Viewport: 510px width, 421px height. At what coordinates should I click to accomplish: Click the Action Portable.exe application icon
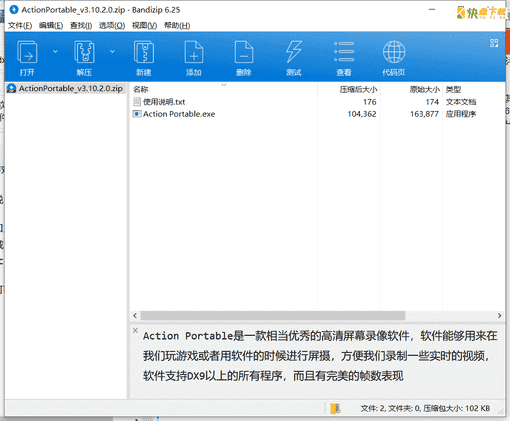tap(137, 114)
